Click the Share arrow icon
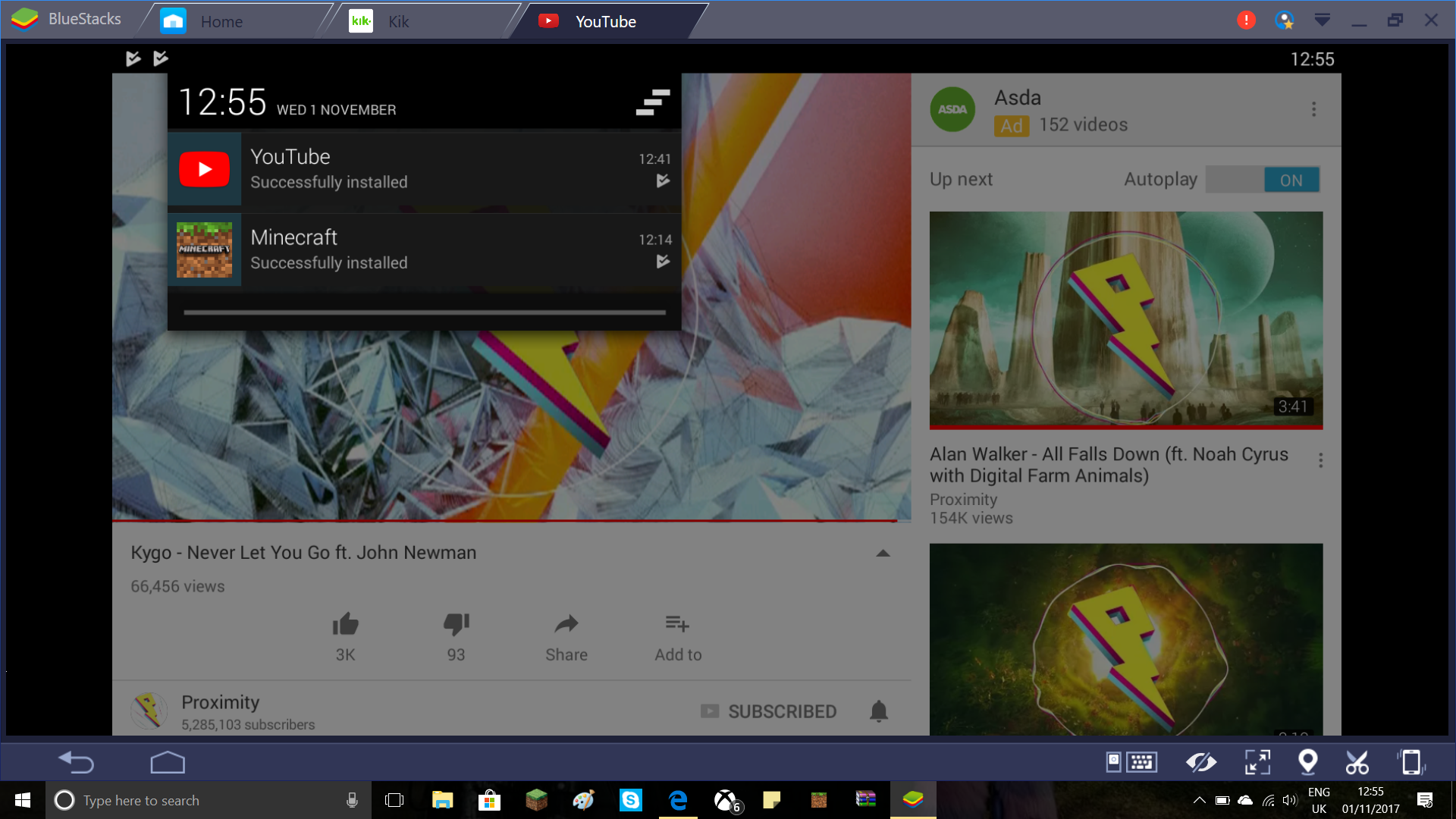The width and height of the screenshot is (1456, 819). pos(566,625)
